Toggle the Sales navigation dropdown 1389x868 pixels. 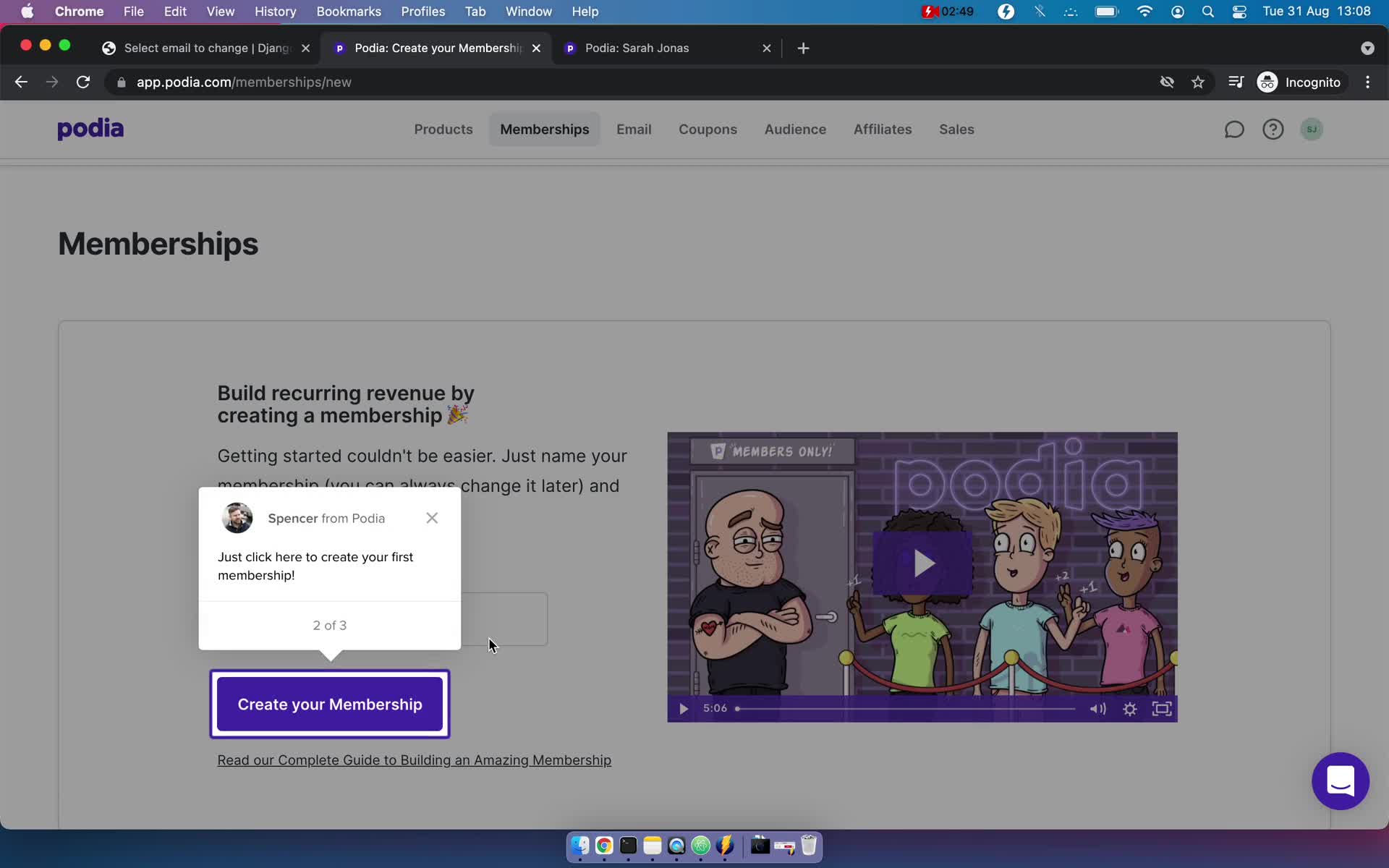[x=956, y=128]
